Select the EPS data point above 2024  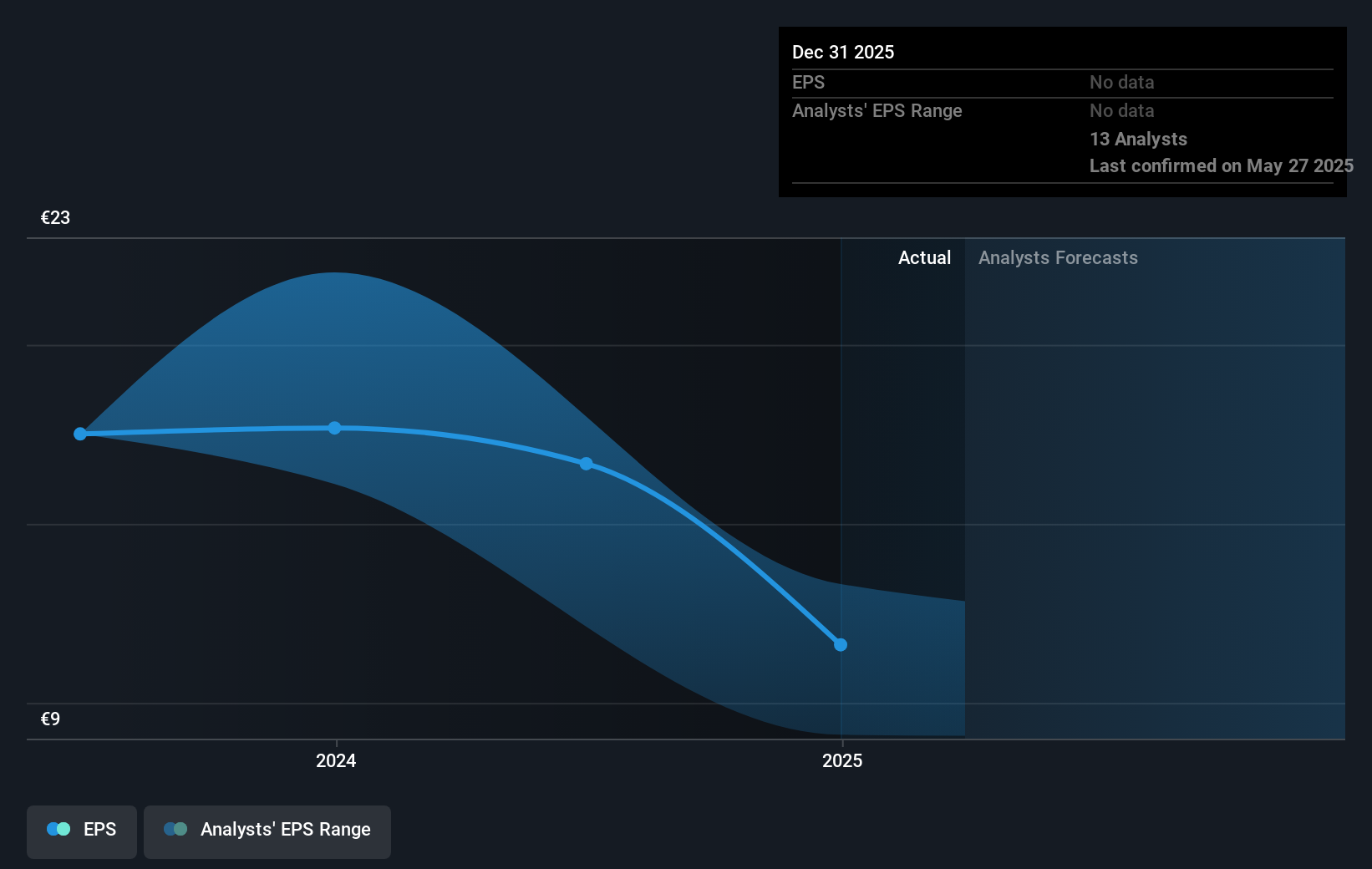tap(334, 428)
